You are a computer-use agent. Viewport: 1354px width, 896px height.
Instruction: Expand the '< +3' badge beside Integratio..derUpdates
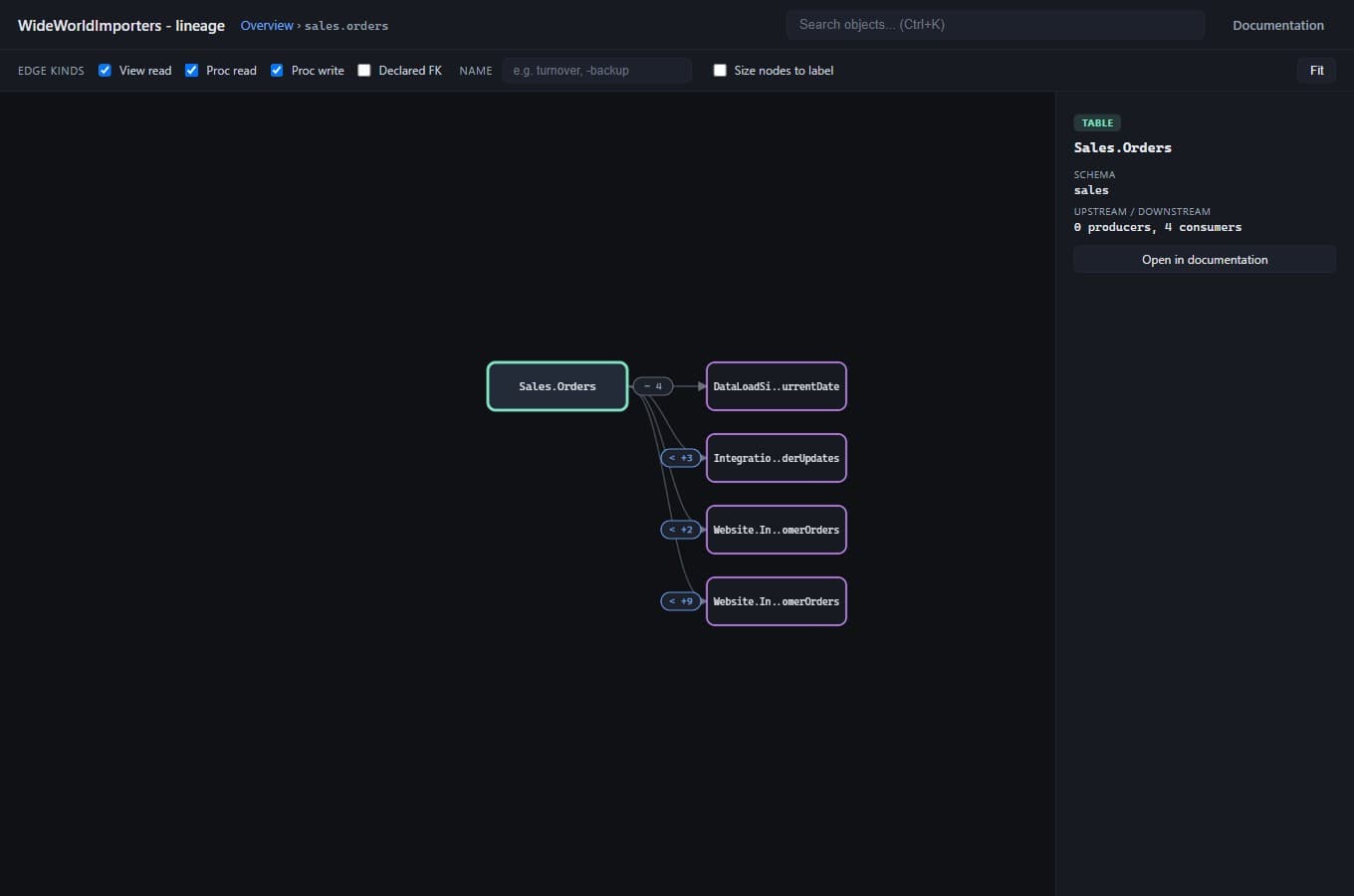681,458
